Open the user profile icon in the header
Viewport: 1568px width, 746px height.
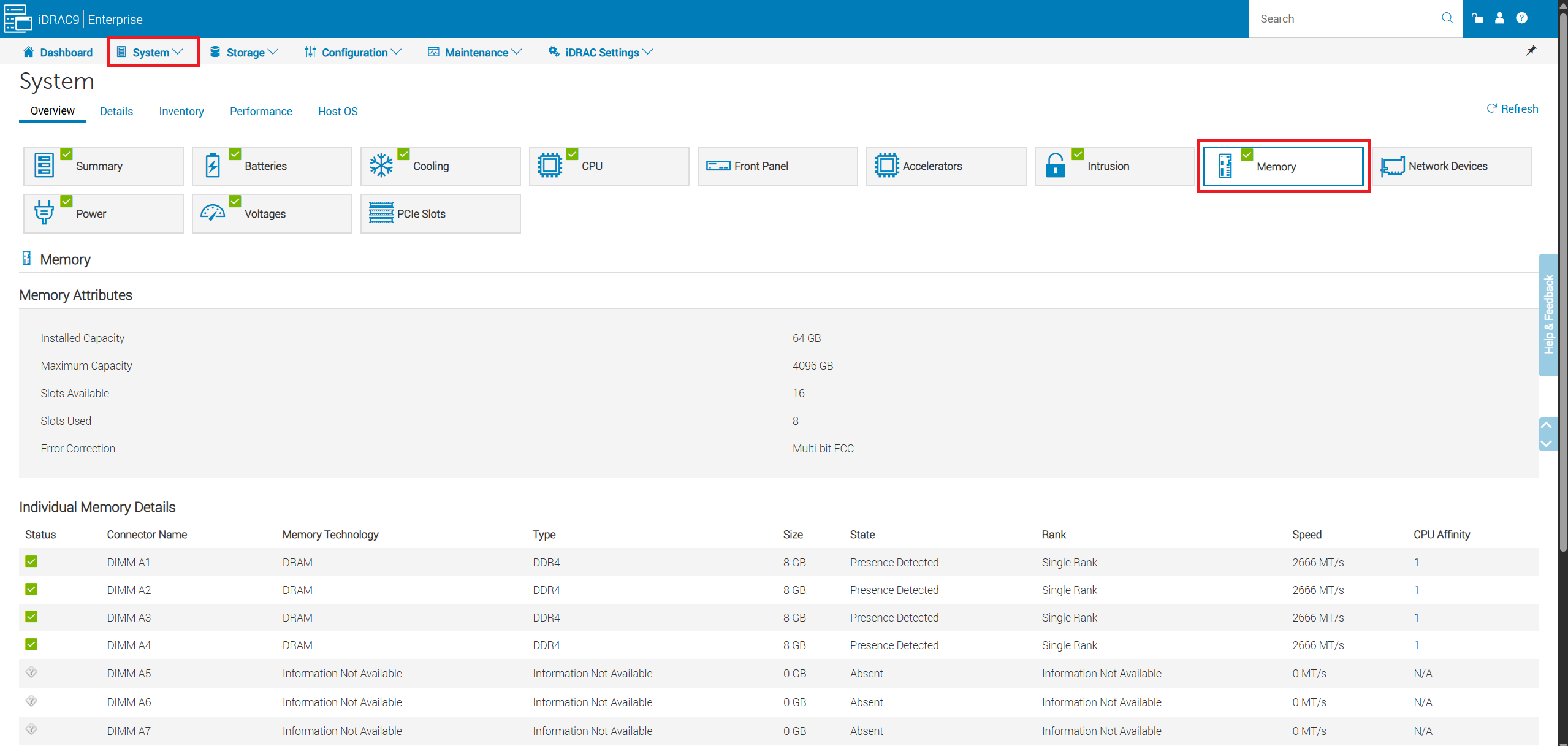pyautogui.click(x=1499, y=18)
